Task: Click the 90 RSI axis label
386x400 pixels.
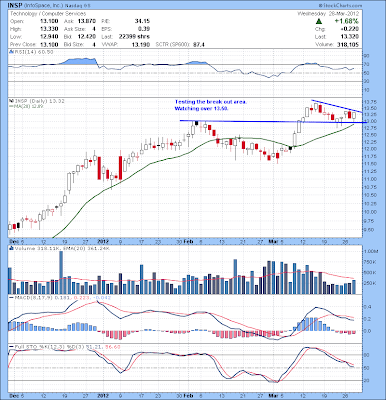Action: [x=367, y=56]
